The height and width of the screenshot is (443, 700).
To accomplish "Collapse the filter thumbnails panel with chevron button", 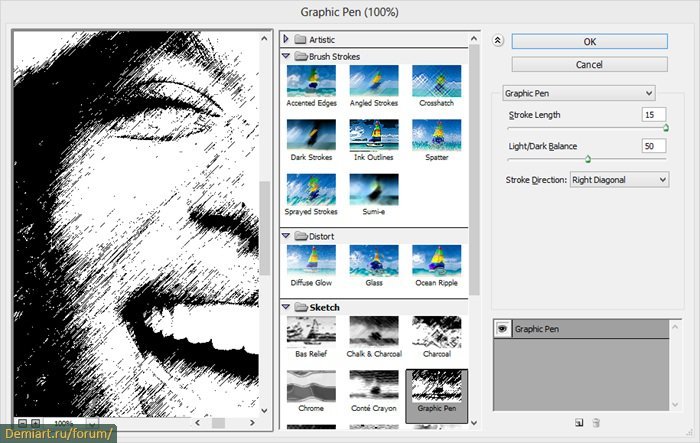I will (x=498, y=41).
